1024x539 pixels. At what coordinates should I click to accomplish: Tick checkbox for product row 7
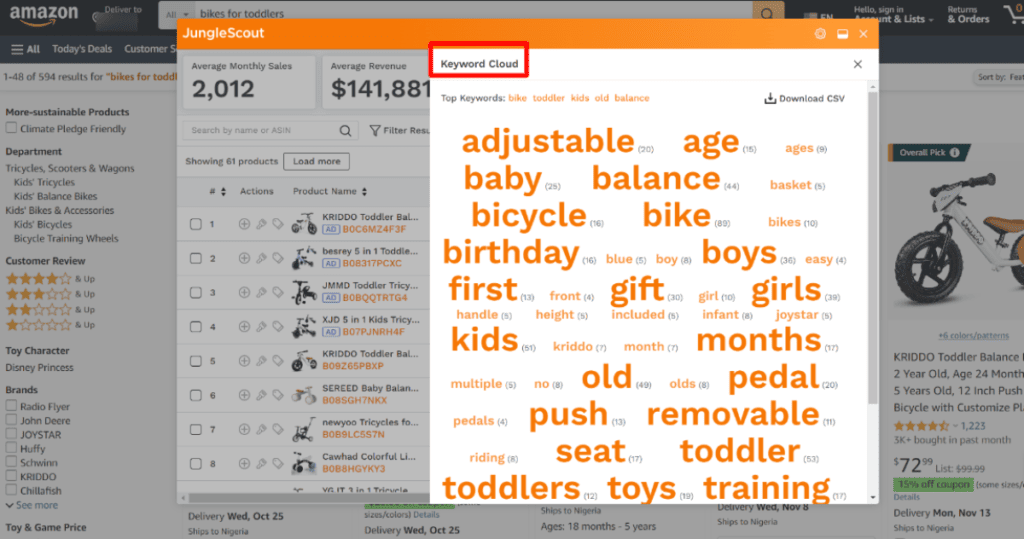point(195,429)
